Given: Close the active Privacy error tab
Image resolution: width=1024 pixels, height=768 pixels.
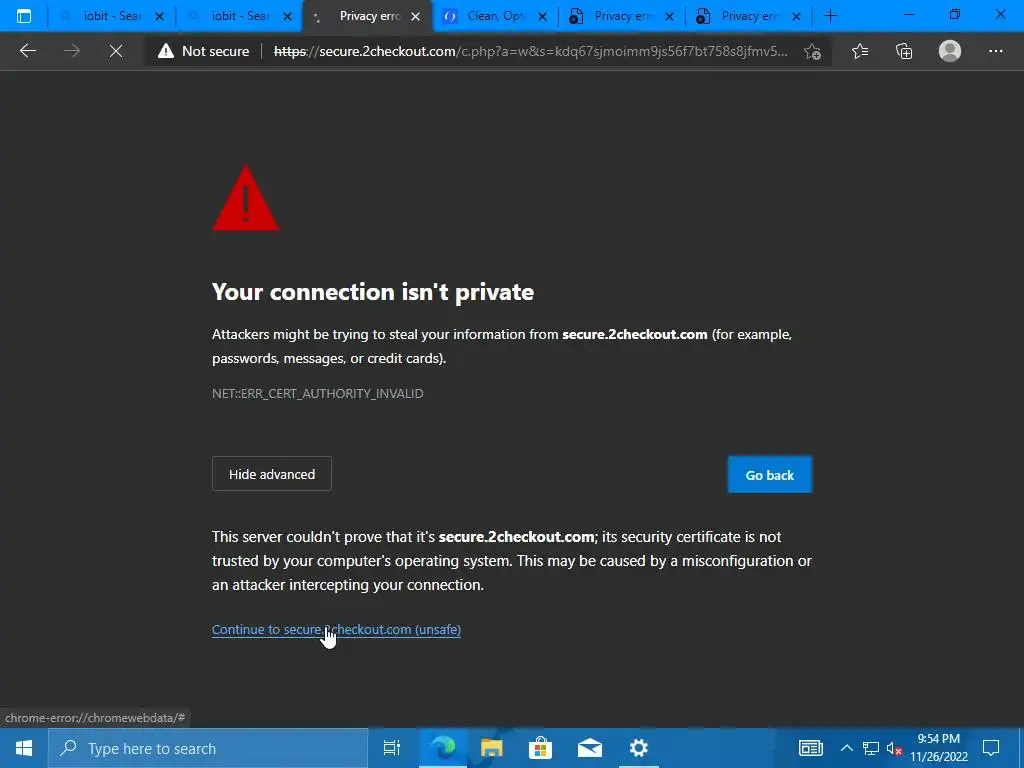Looking at the screenshot, I should click(x=415, y=17).
